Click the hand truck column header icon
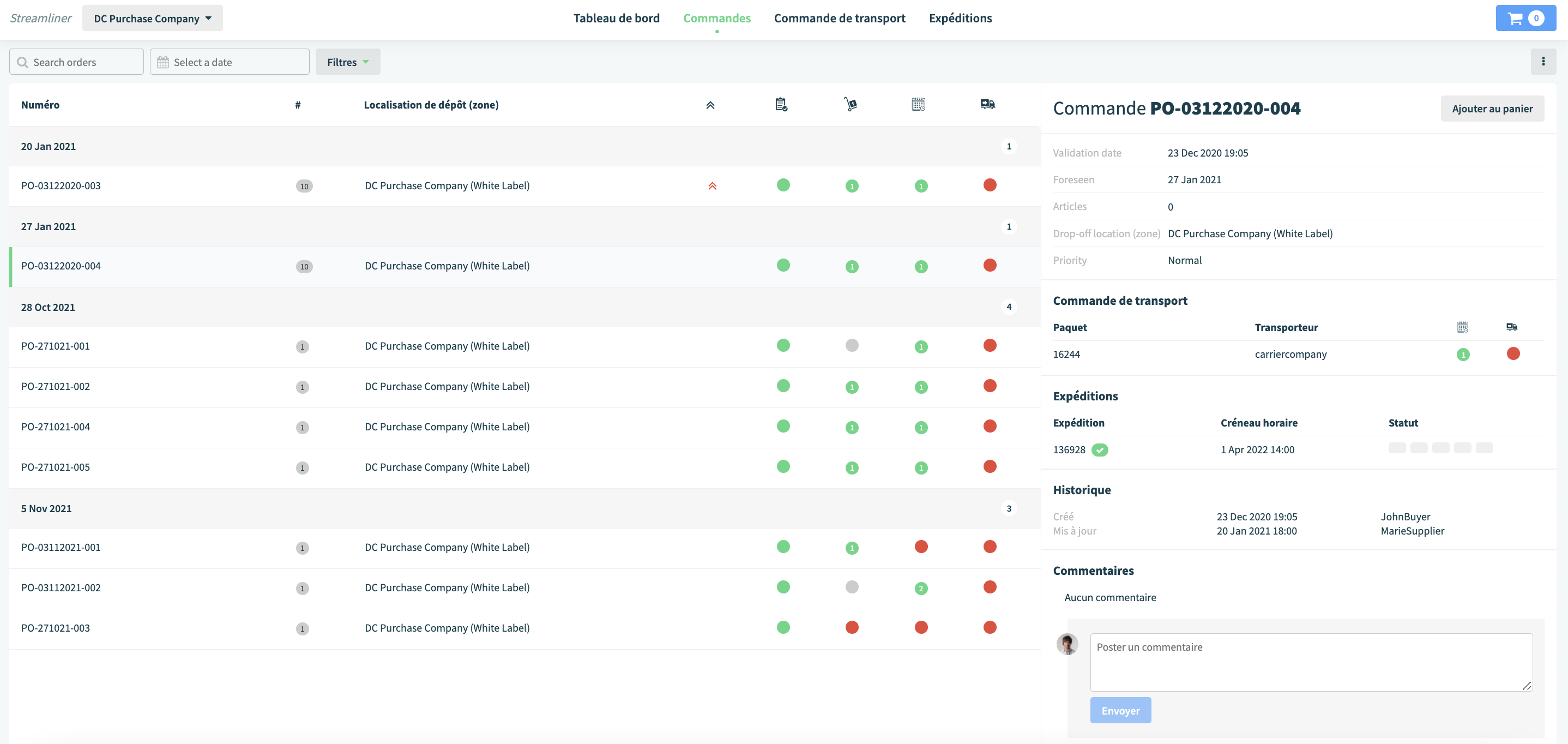The image size is (1568, 744). pyautogui.click(x=851, y=105)
